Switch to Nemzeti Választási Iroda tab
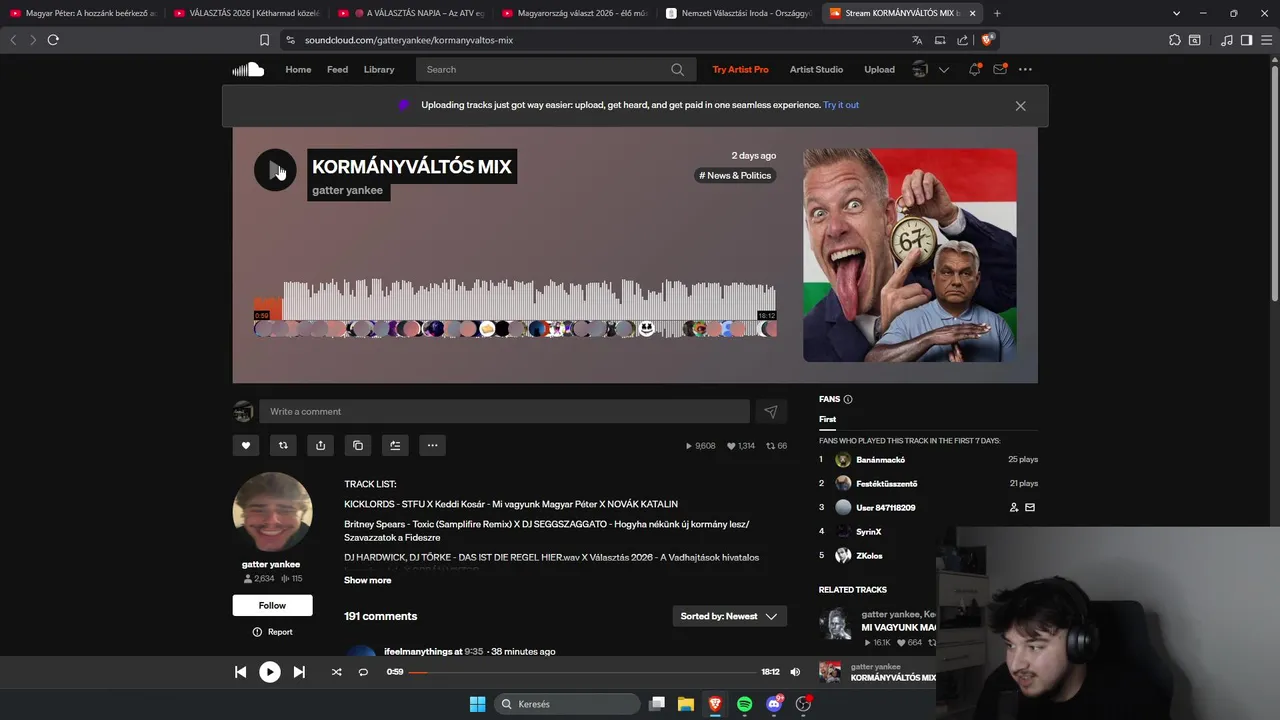Screen dimensions: 1280x720 (x=738, y=13)
